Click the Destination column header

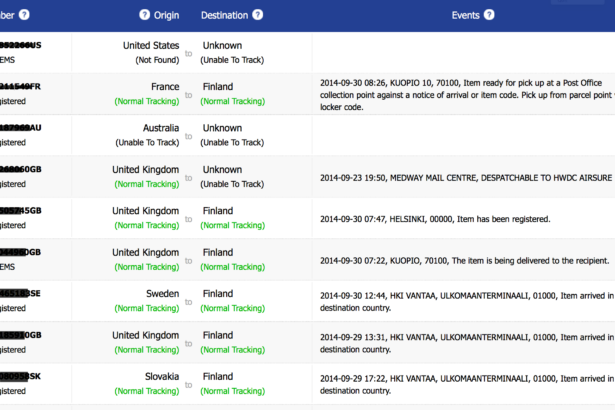click(x=224, y=15)
